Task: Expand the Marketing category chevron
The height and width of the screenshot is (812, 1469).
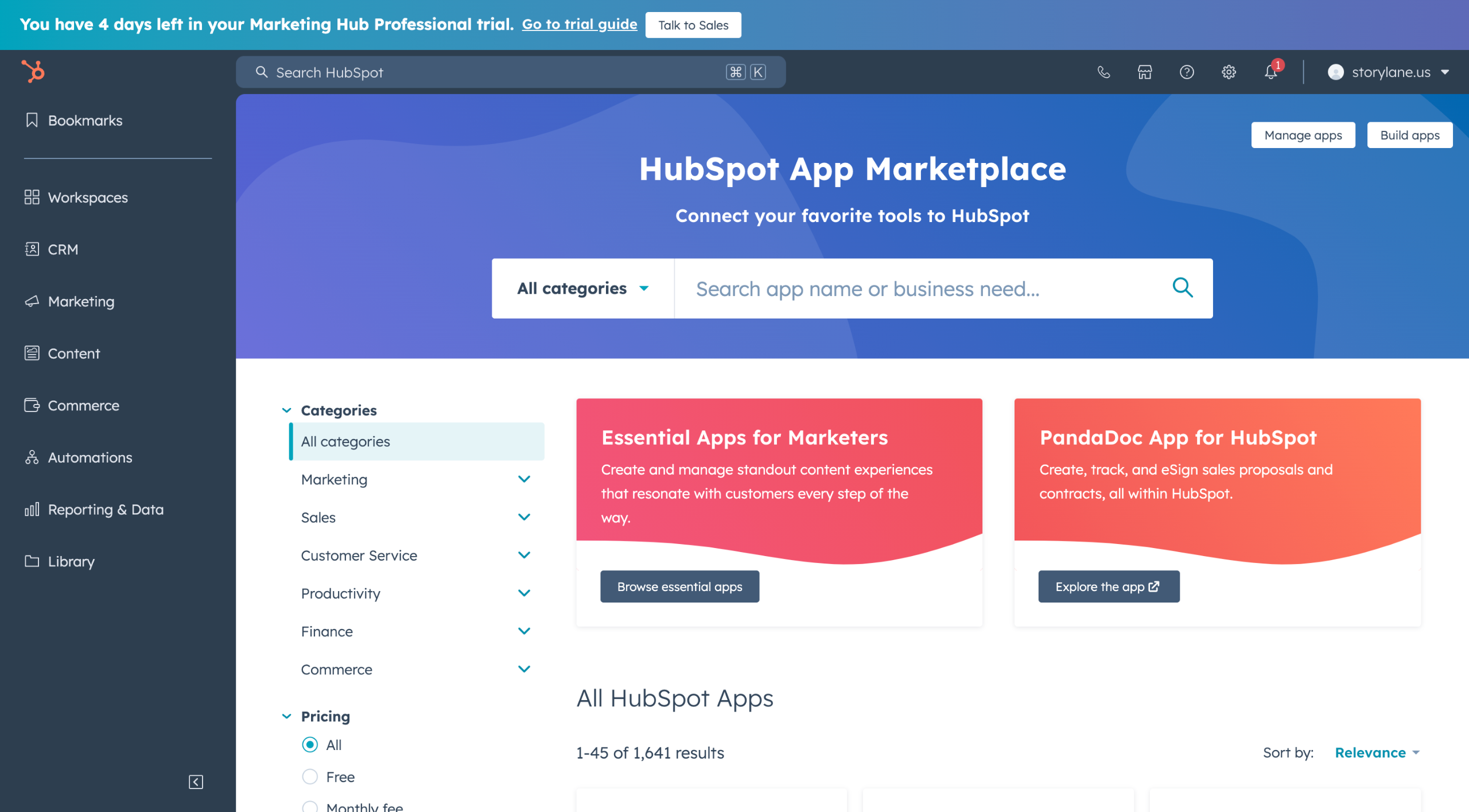Action: pos(524,479)
